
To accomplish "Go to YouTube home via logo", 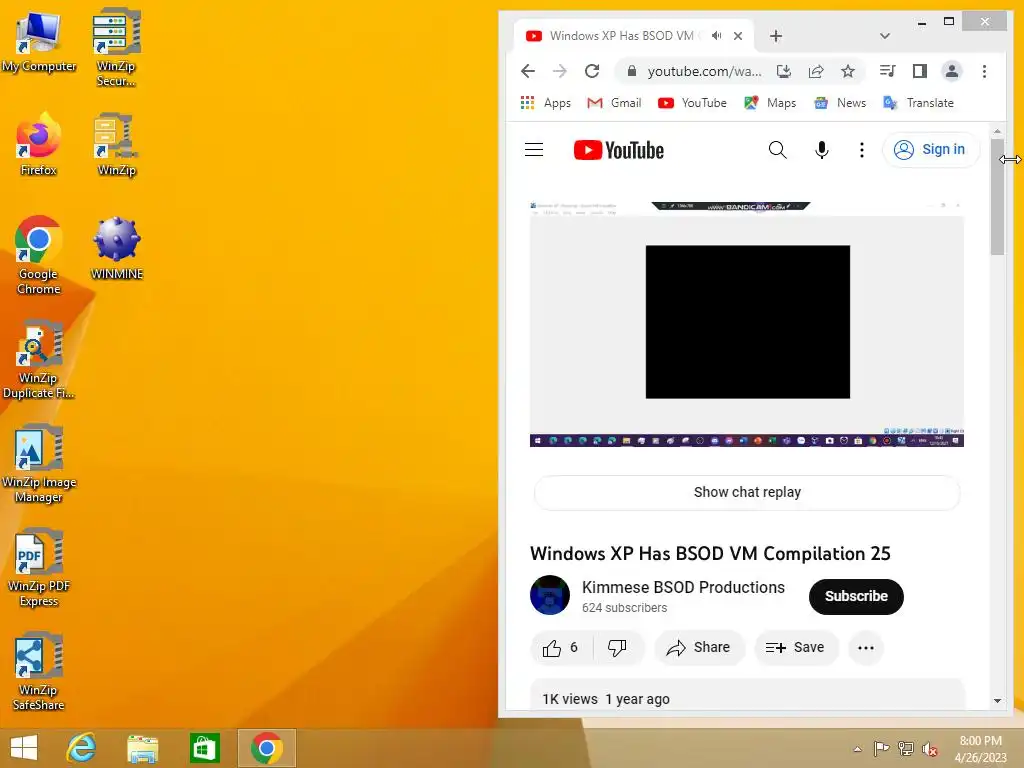I will (618, 150).
